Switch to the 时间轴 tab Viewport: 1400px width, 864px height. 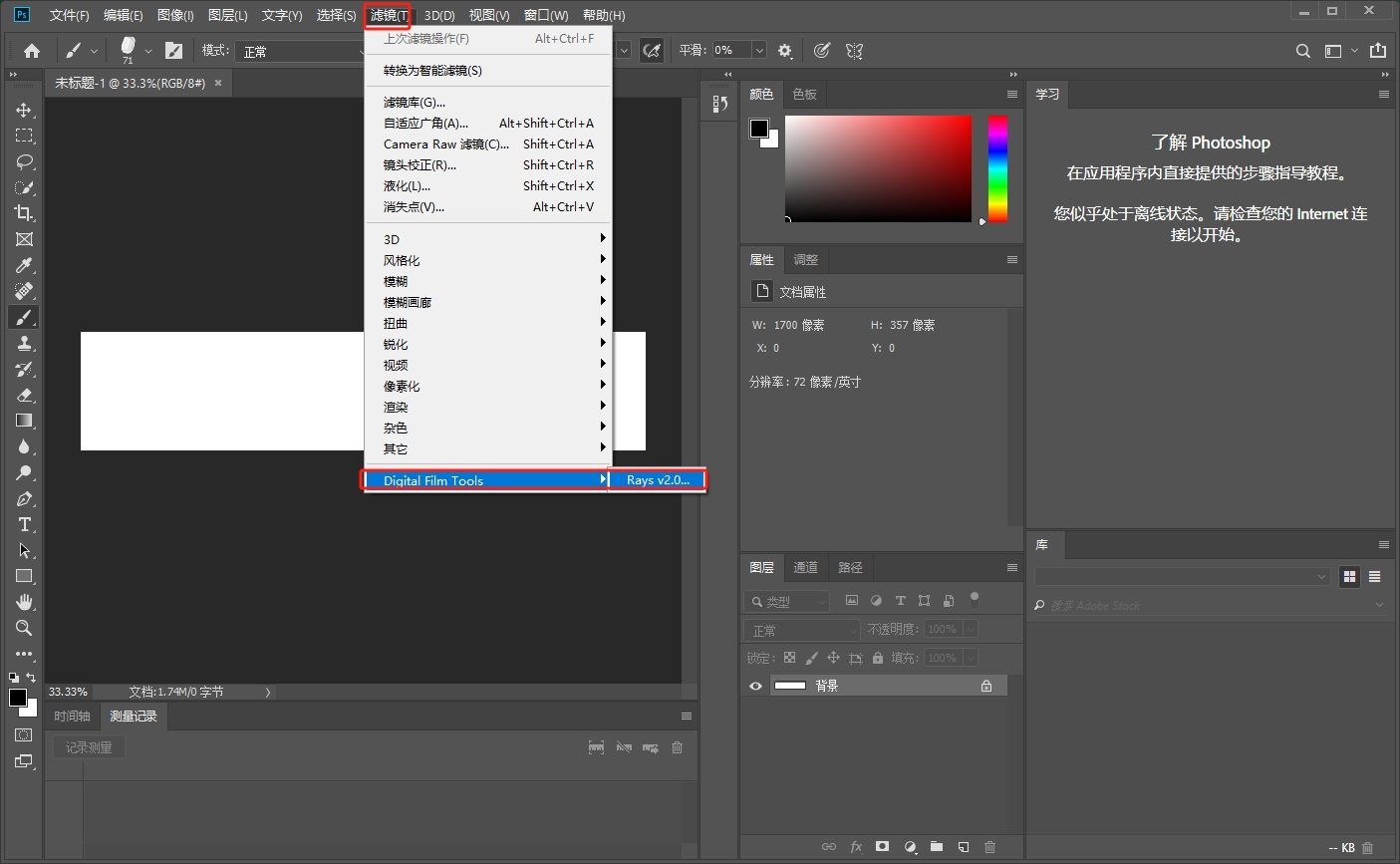click(x=72, y=716)
